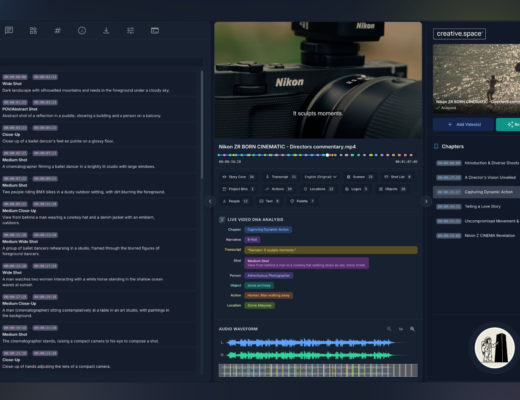Open the Text tab
520x400 pixels.
tap(269, 201)
